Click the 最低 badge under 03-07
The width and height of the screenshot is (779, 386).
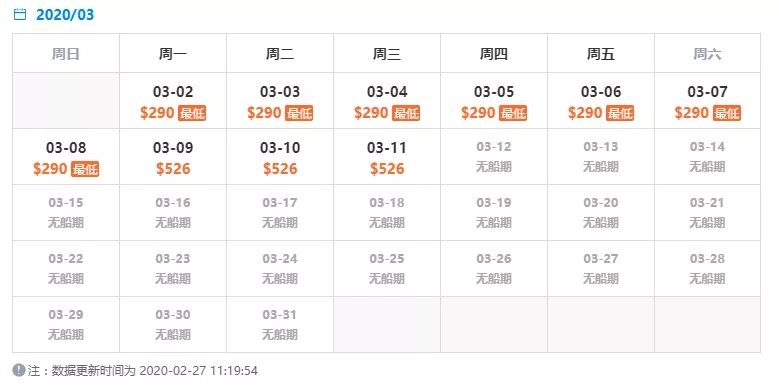727,113
